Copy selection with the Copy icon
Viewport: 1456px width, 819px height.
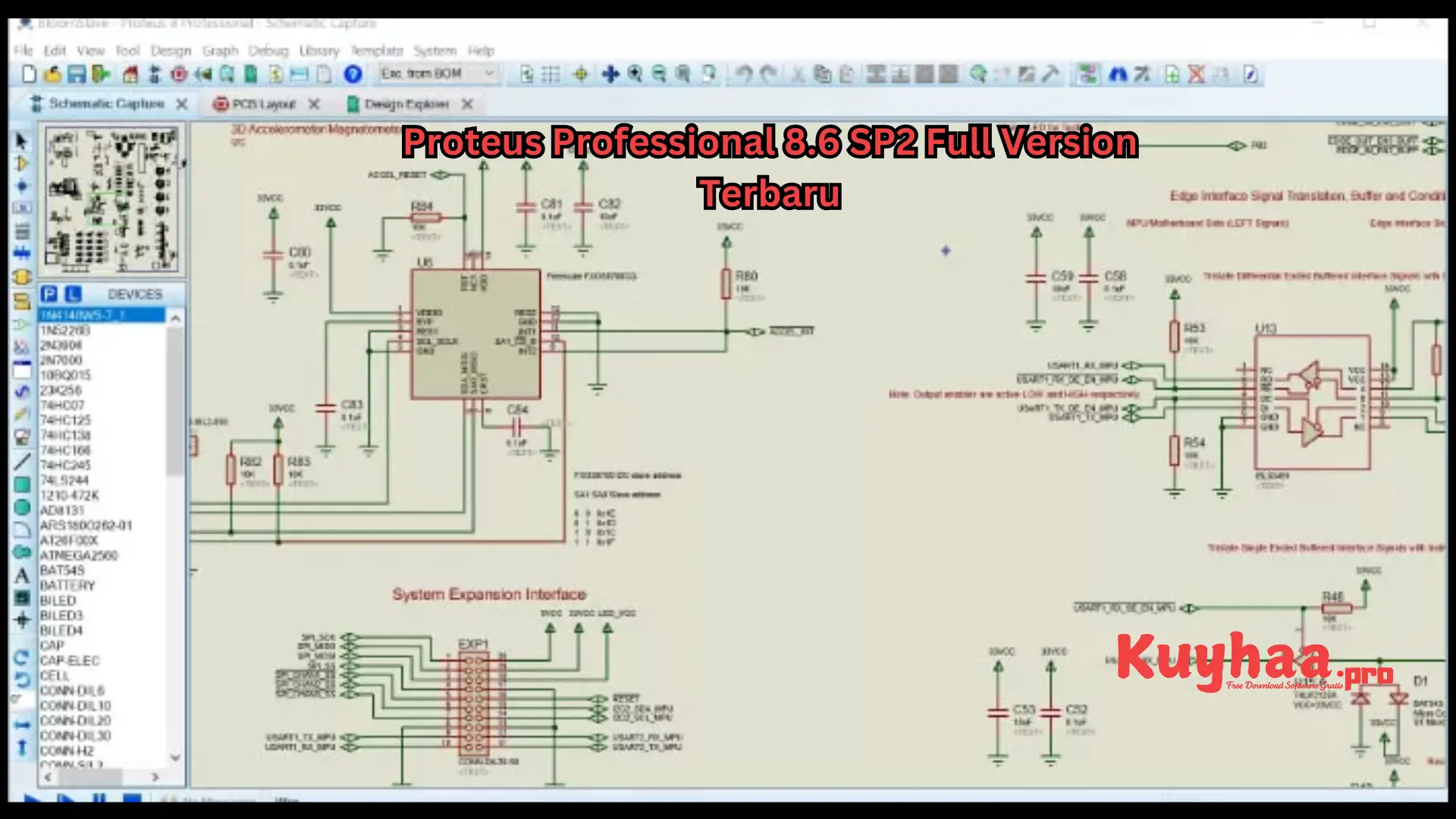coord(822,74)
